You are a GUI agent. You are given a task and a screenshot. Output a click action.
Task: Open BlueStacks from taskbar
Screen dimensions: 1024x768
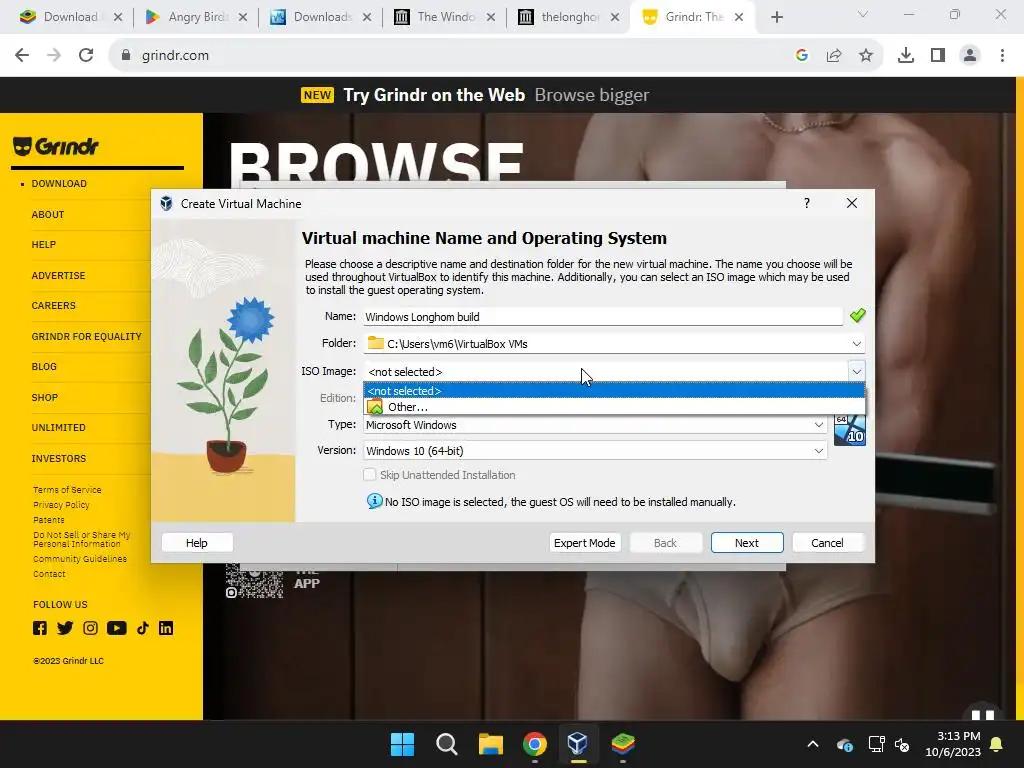tap(623, 744)
